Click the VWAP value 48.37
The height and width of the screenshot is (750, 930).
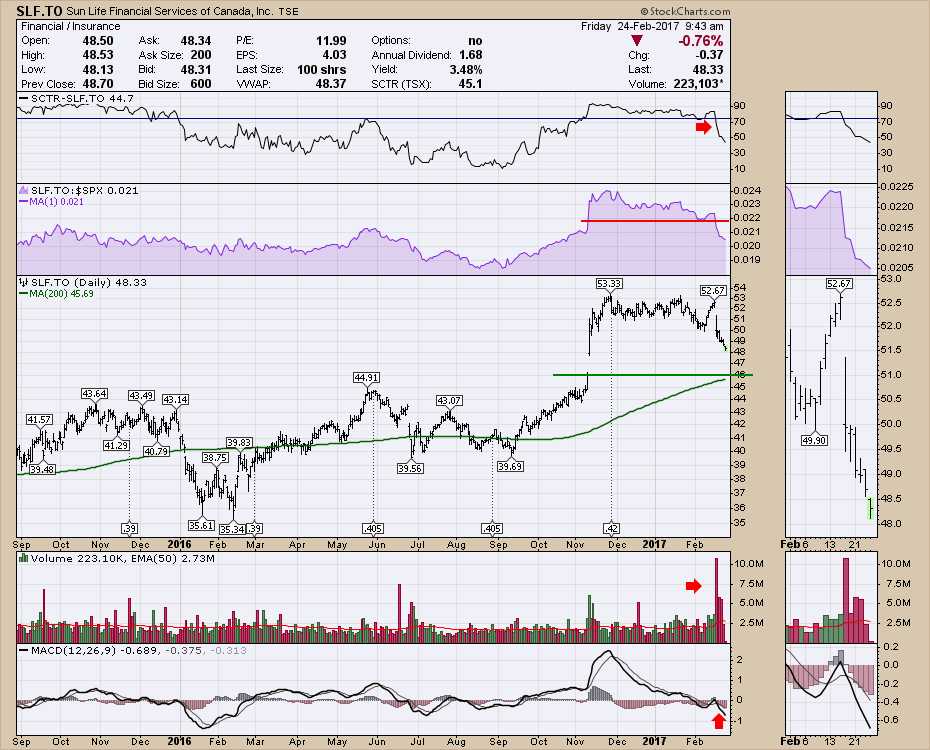point(331,84)
